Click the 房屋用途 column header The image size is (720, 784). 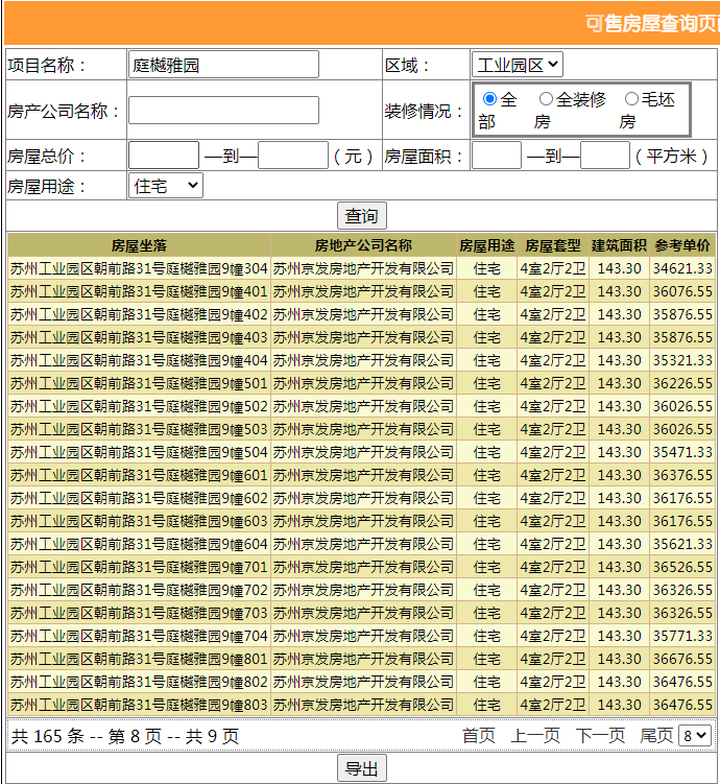[487, 246]
